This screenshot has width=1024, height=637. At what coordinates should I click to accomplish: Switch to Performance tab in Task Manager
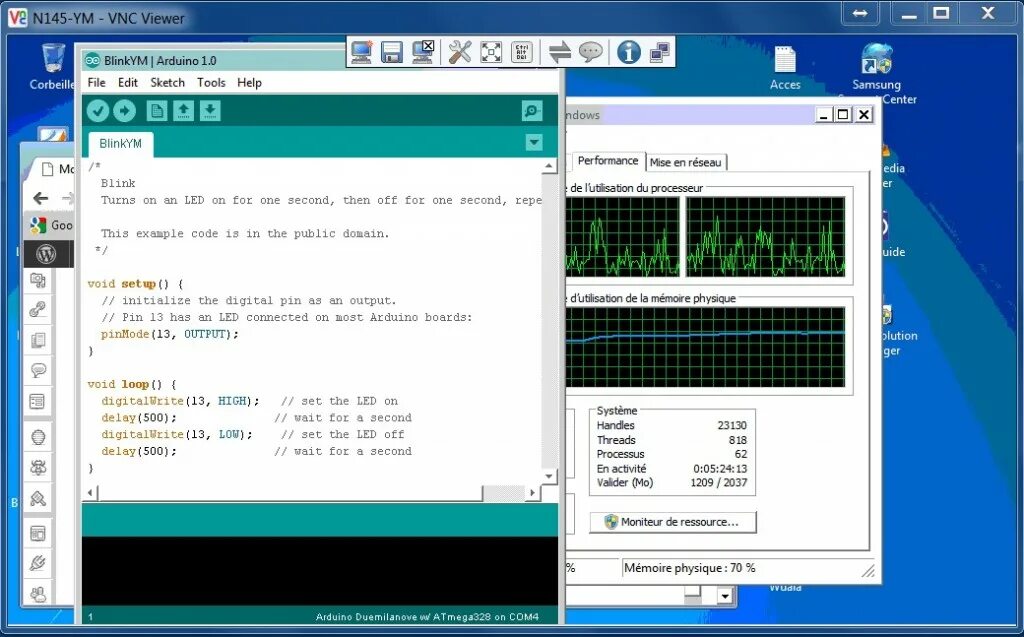(x=607, y=161)
